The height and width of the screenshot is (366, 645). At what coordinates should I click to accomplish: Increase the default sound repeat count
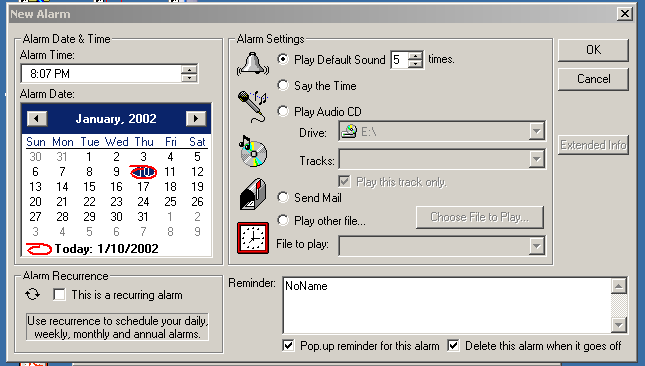416,56
